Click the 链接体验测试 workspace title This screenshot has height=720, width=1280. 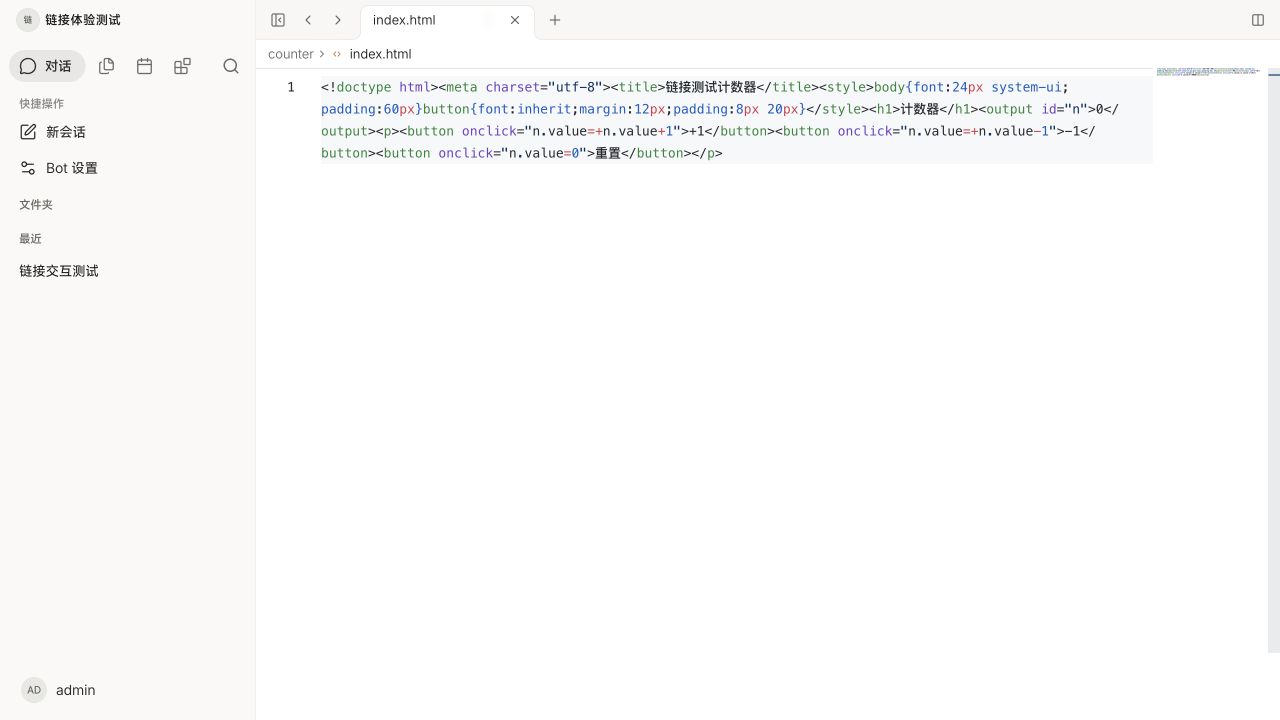coord(83,20)
